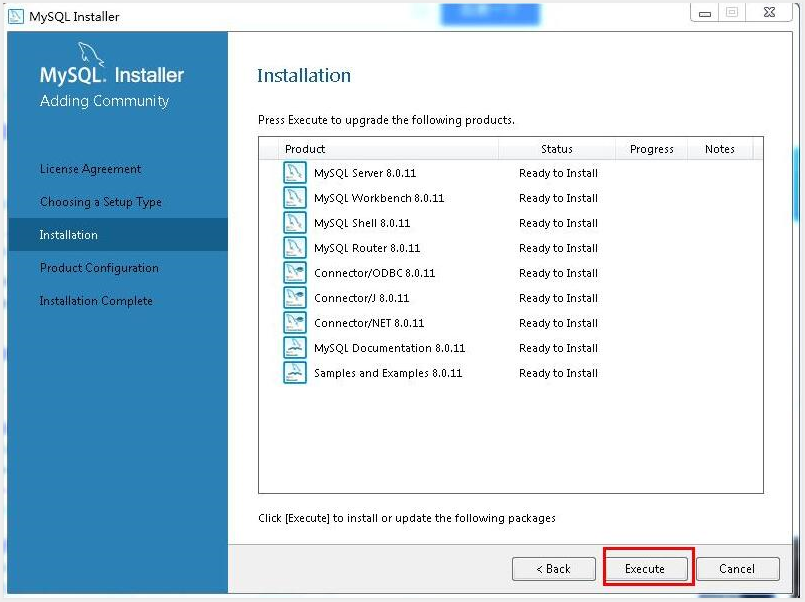
Task: Go back with the < Back button
Action: (553, 569)
